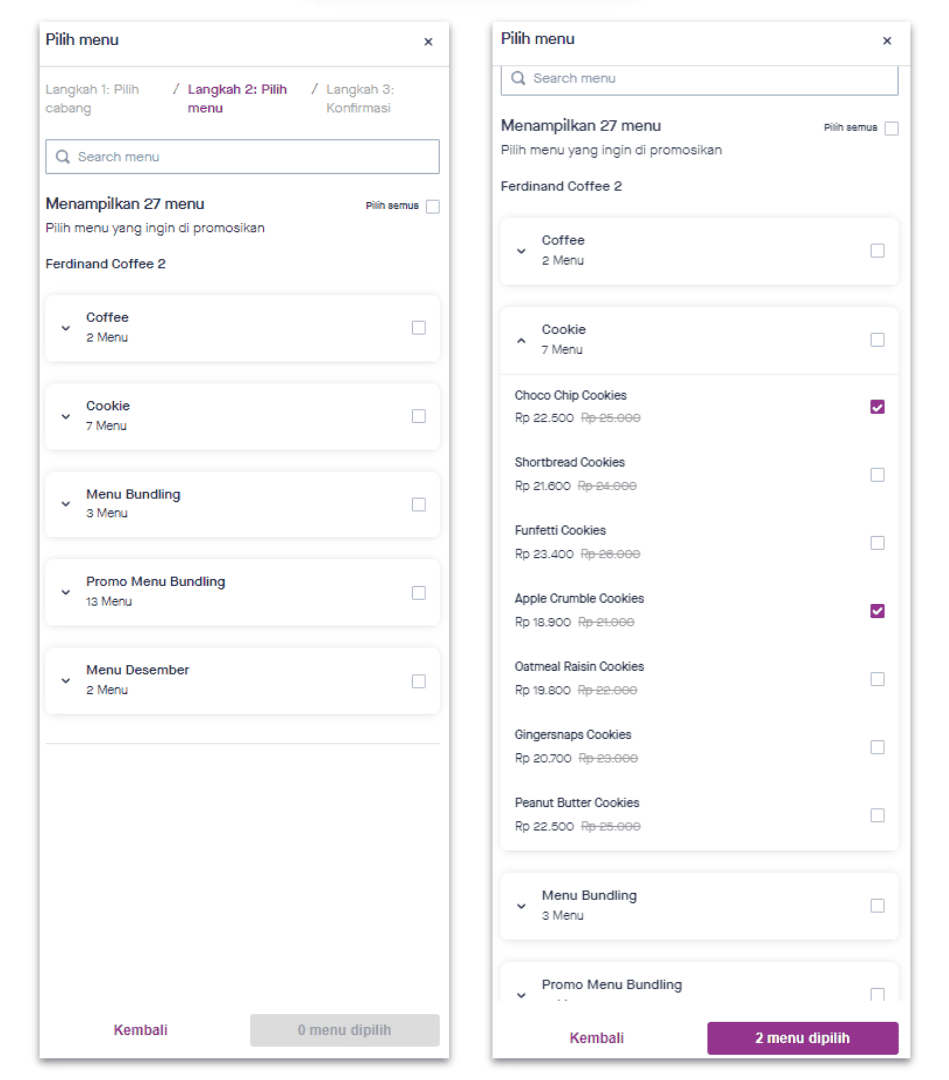Click Search menu field in left panel
The width and height of the screenshot is (949, 1080).
(242, 156)
